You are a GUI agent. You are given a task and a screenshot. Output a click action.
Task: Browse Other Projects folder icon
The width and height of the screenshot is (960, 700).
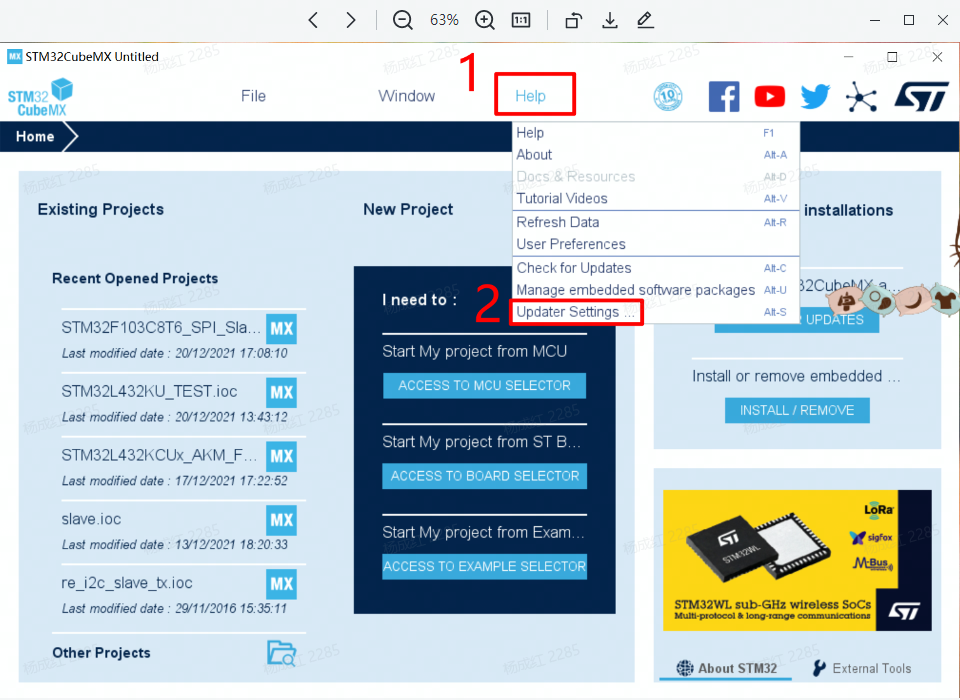[282, 653]
